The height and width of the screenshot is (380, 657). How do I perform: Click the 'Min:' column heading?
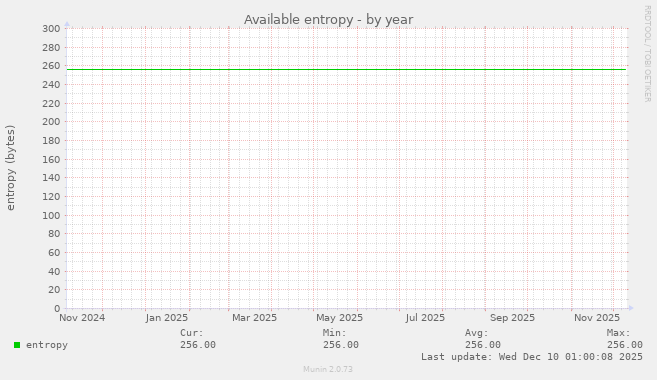(x=334, y=333)
